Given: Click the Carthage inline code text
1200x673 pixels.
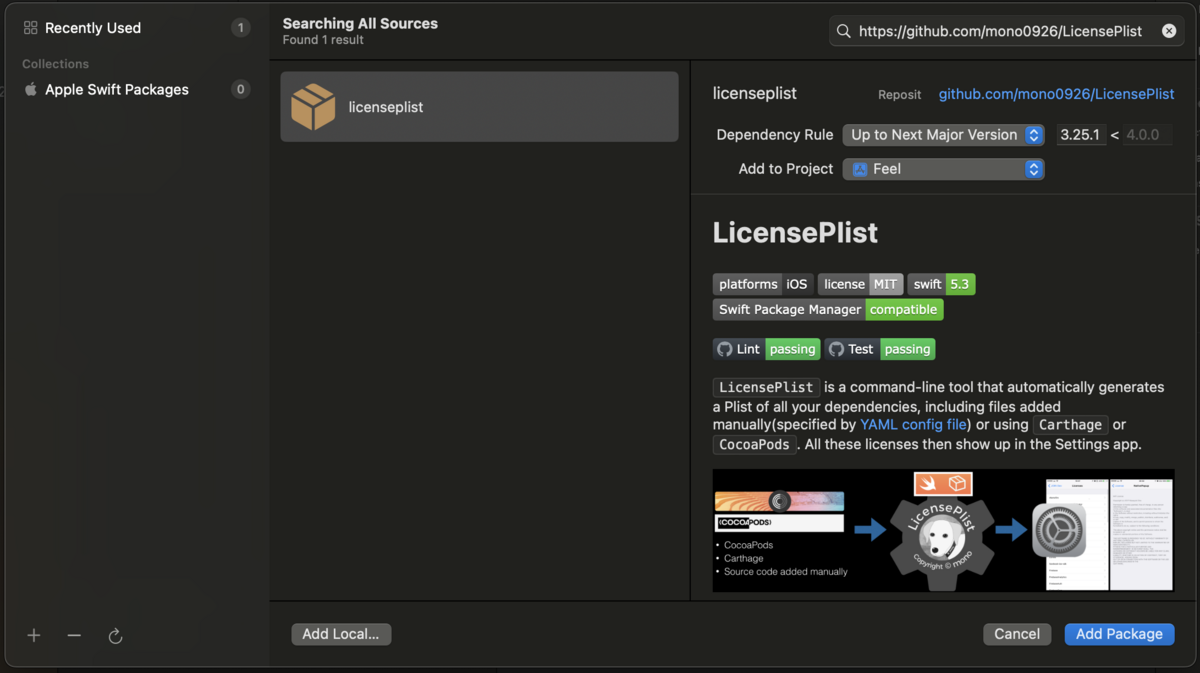Looking at the screenshot, I should (x=1070, y=424).
